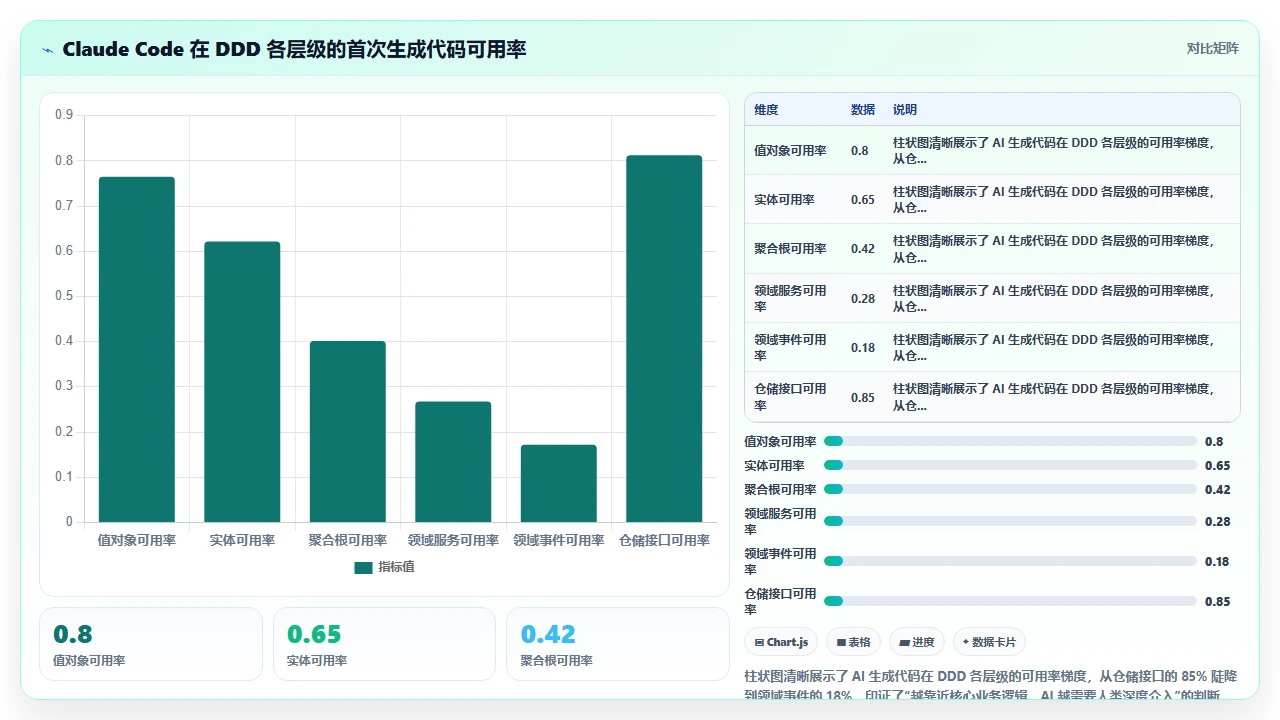Click the 说明 column header
Viewport: 1280px width, 720px height.
coord(905,110)
